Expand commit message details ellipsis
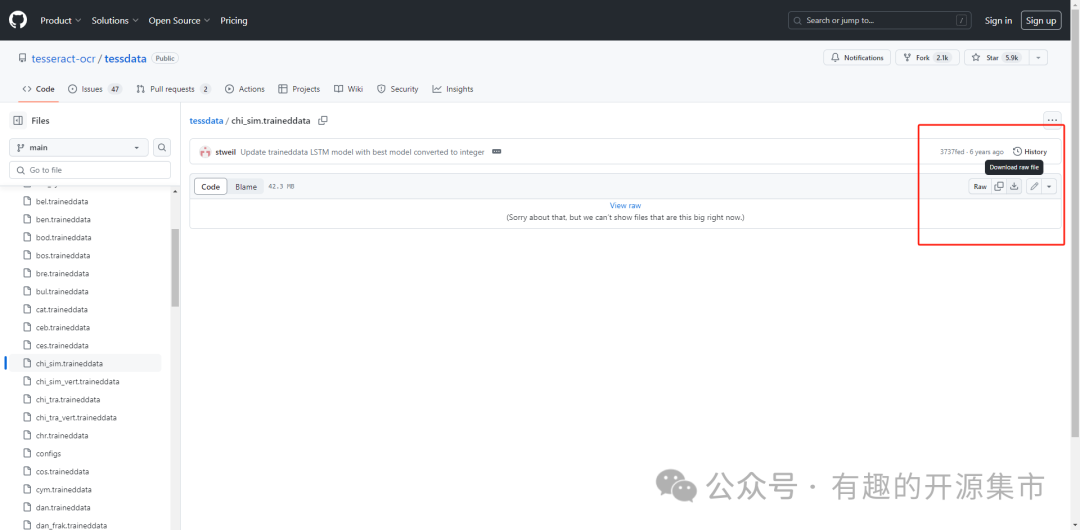Screen dimensions: 1080x530 pos(497,152)
